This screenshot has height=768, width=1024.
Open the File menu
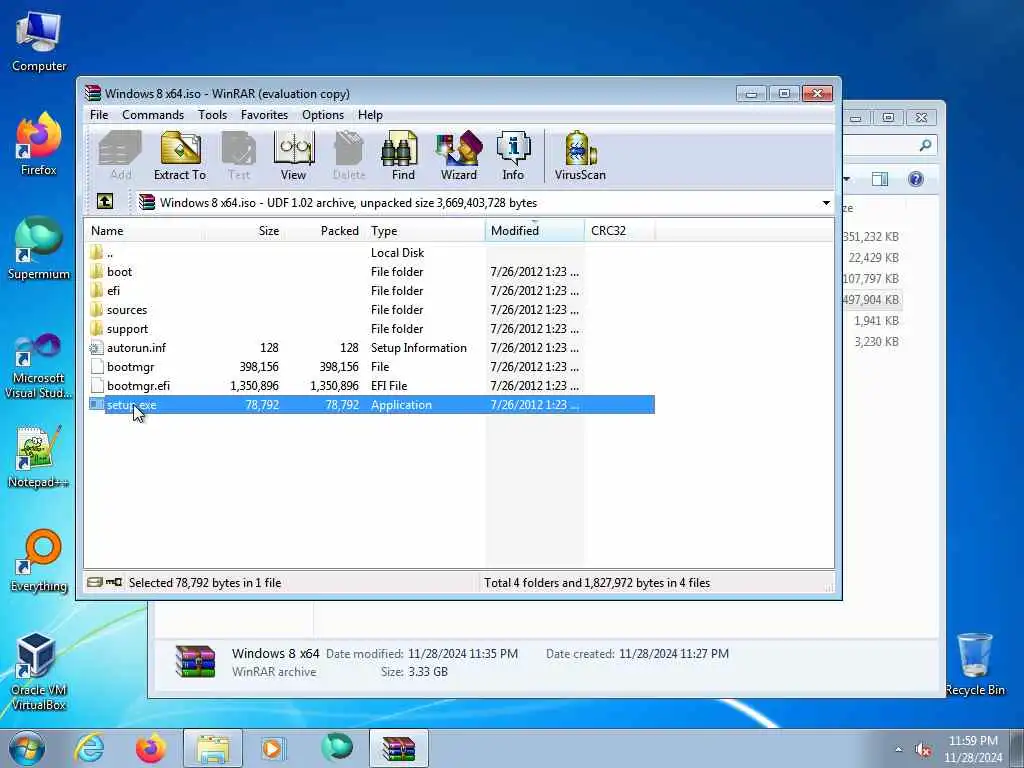tap(99, 115)
